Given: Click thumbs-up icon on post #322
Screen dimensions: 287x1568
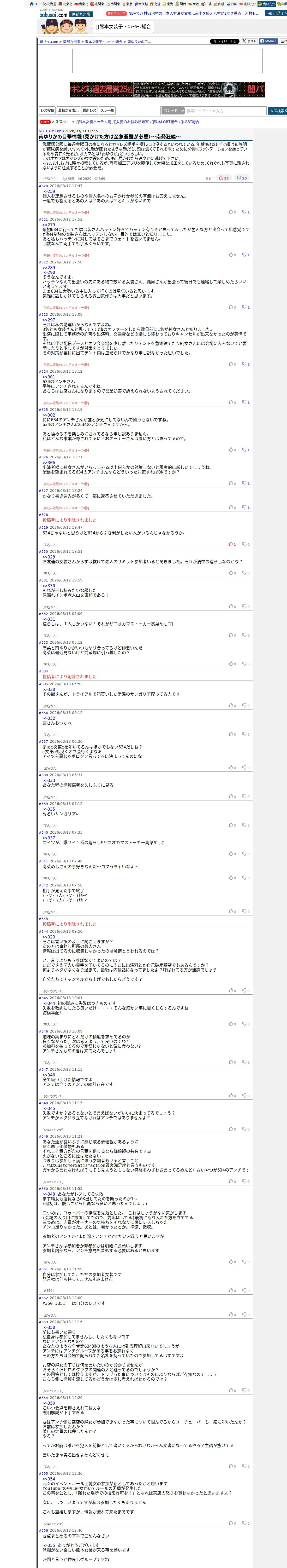Looking at the screenshot, I should coord(231,307).
